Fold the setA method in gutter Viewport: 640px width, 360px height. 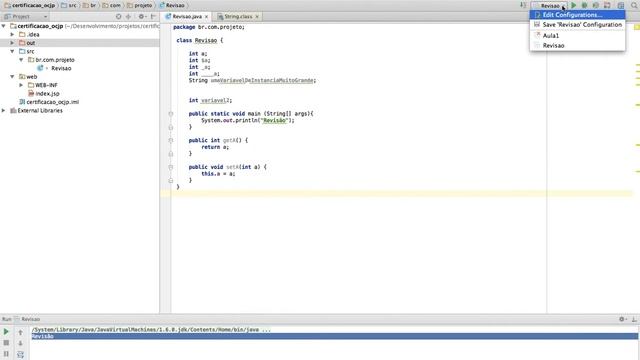click(x=171, y=167)
